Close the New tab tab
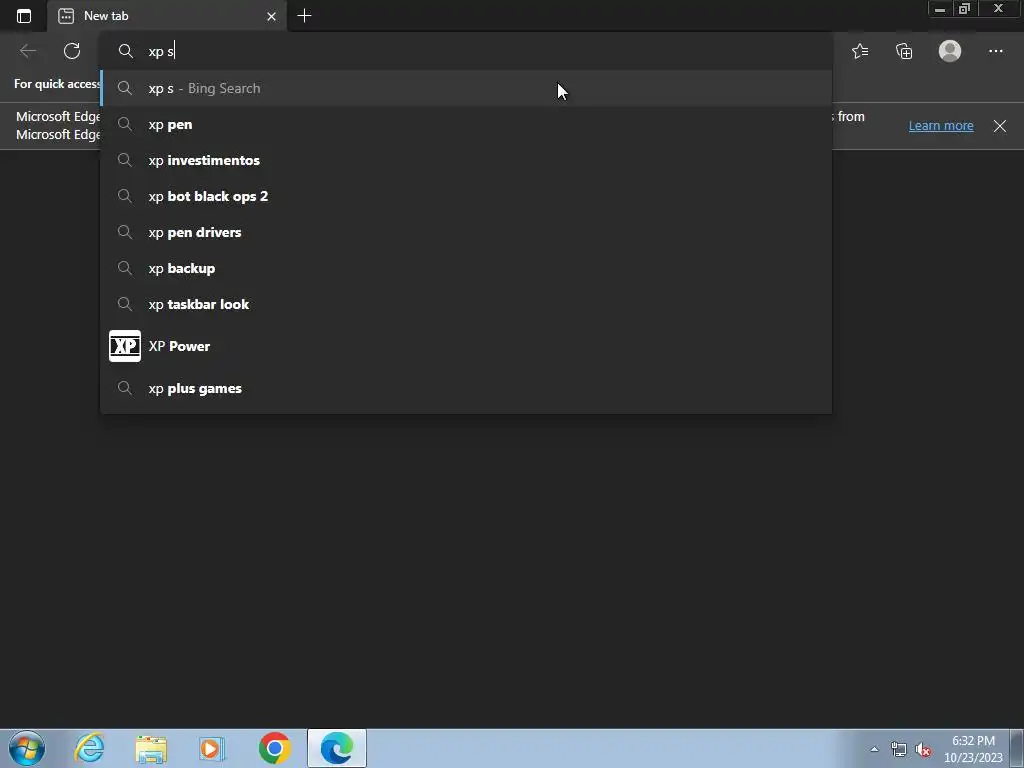The image size is (1024, 768). point(272,16)
